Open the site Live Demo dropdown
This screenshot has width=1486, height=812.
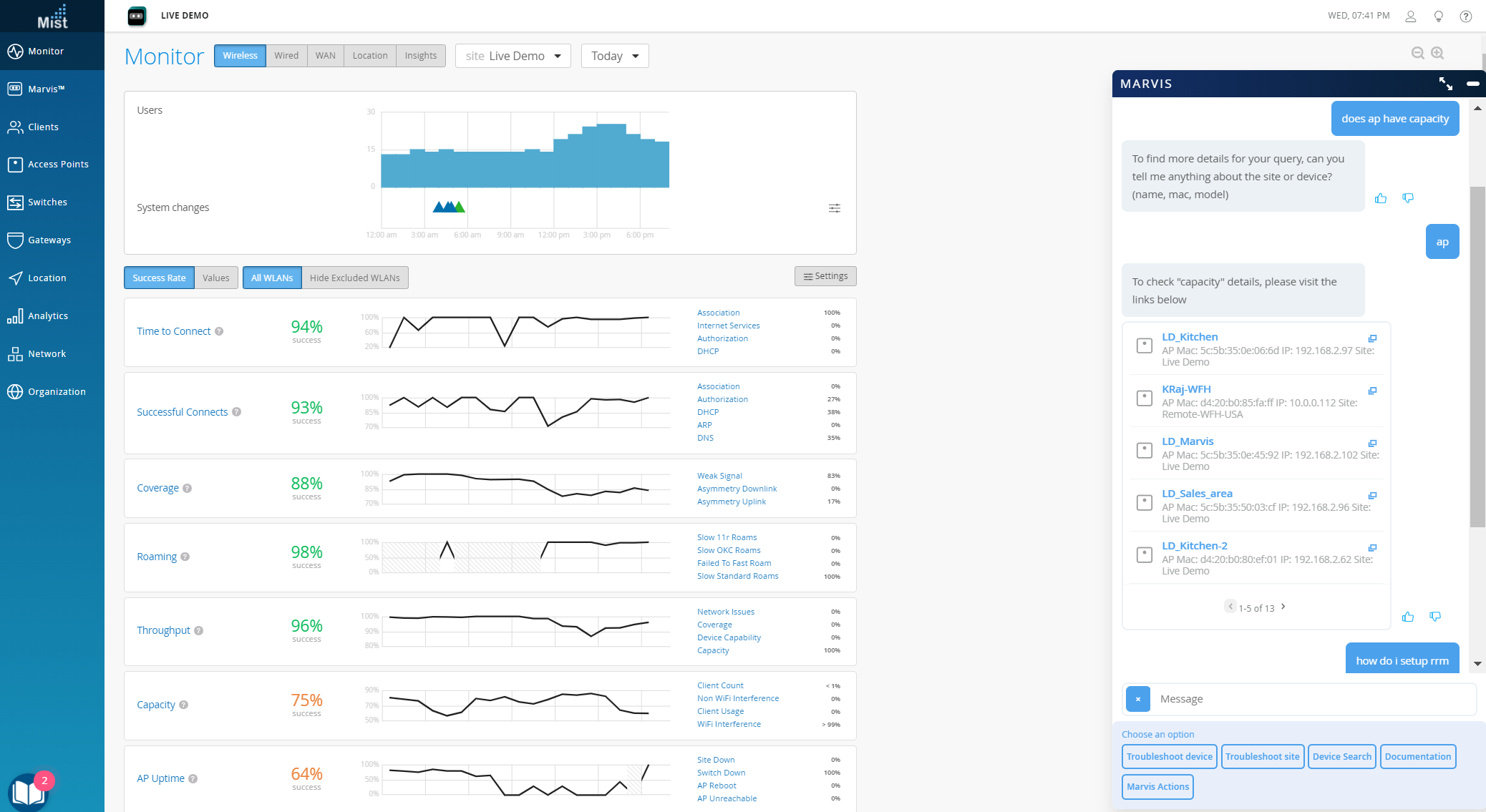pyautogui.click(x=513, y=56)
